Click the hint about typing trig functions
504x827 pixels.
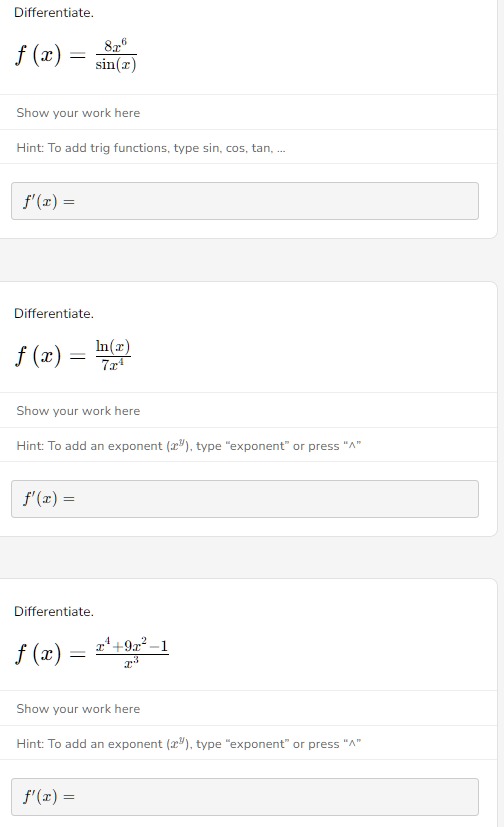coord(151,148)
